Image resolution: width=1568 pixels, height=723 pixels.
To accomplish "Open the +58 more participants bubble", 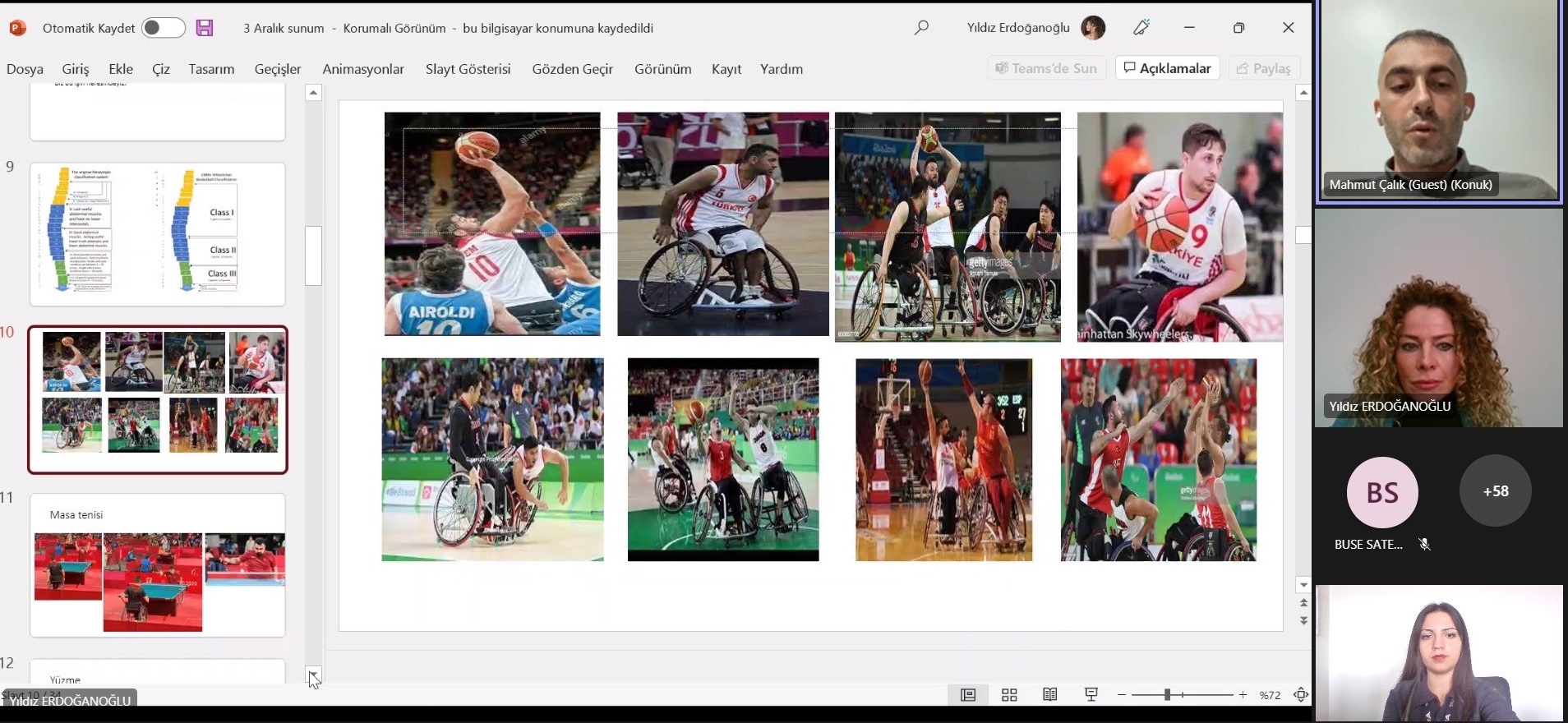I will point(1495,490).
